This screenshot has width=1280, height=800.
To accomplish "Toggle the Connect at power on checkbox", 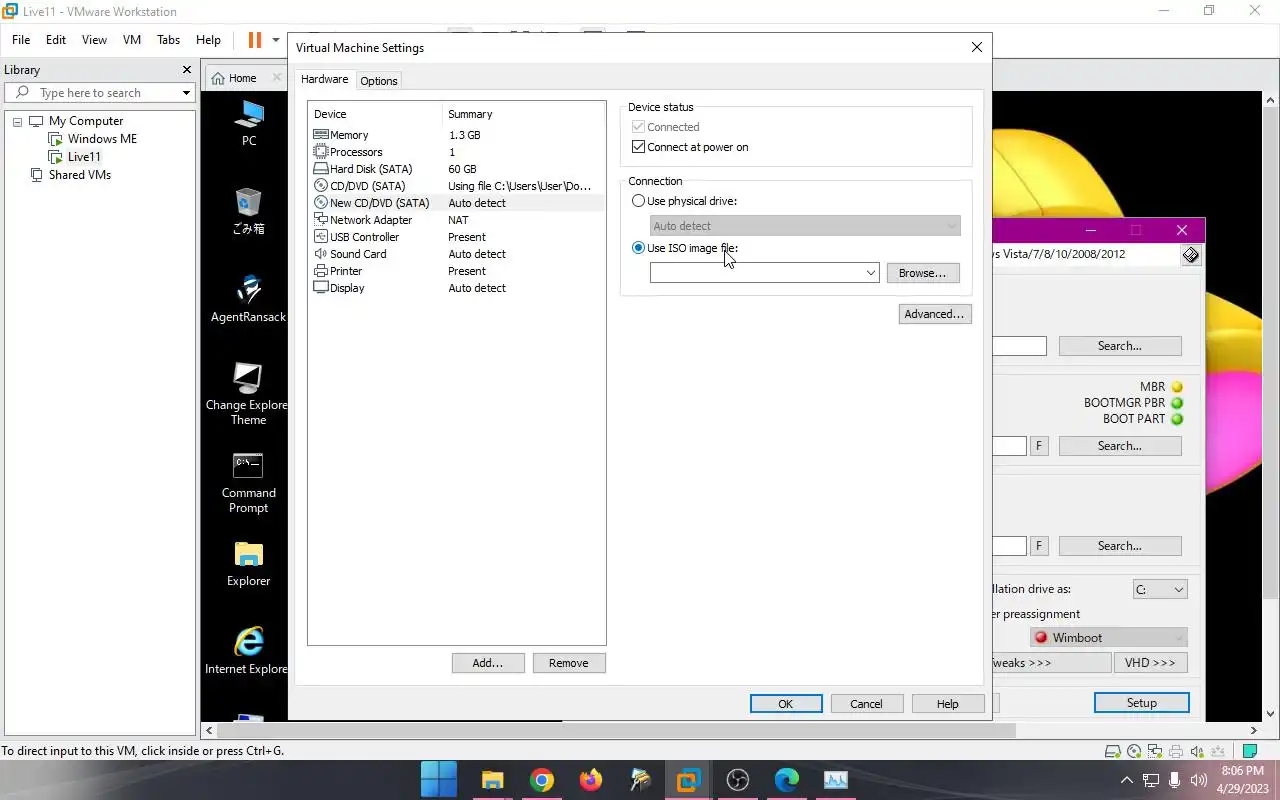I will click(x=639, y=147).
